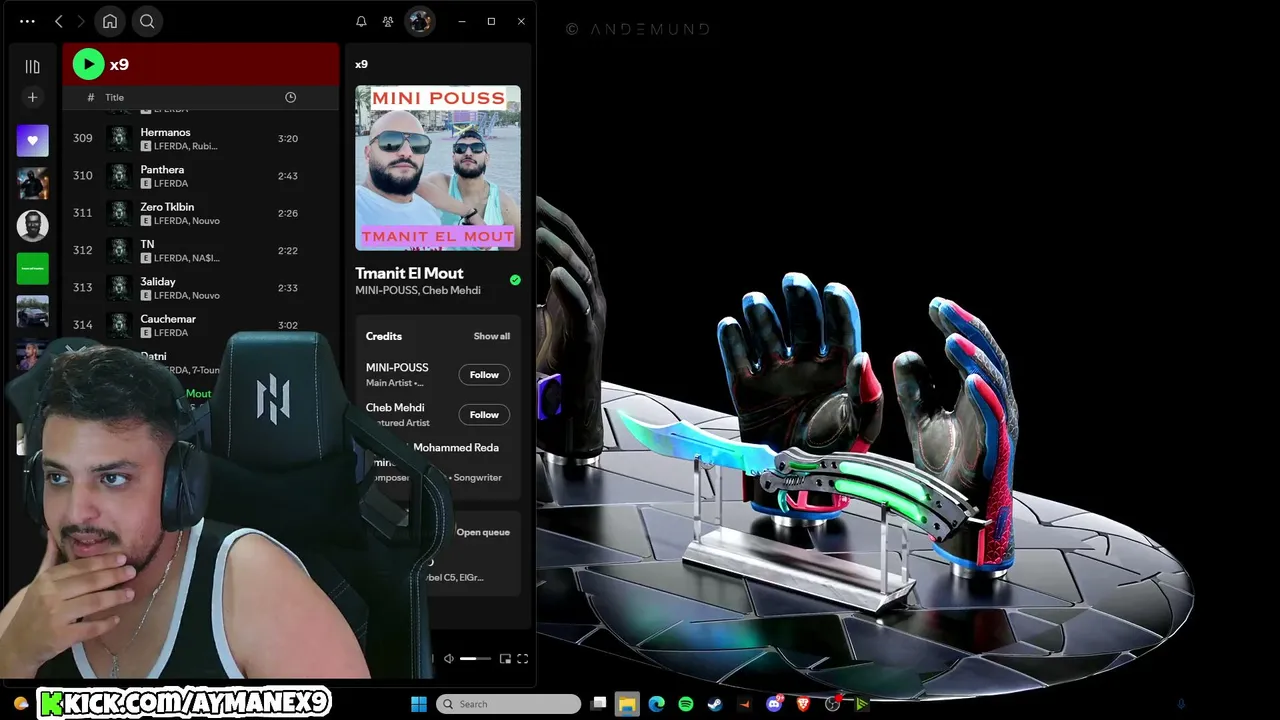Open MINI-POUSS artist link below song title
This screenshot has width=1280, height=720.
tap(386, 291)
